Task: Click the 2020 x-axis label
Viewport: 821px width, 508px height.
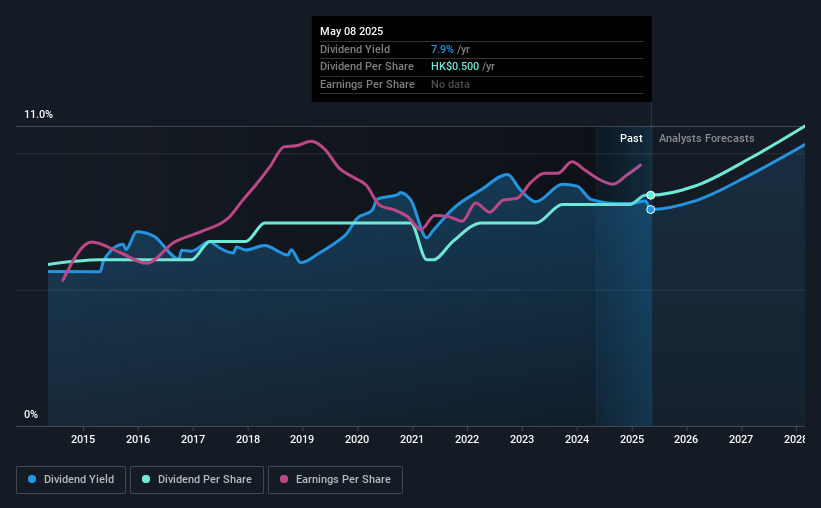Action: pyautogui.click(x=357, y=439)
